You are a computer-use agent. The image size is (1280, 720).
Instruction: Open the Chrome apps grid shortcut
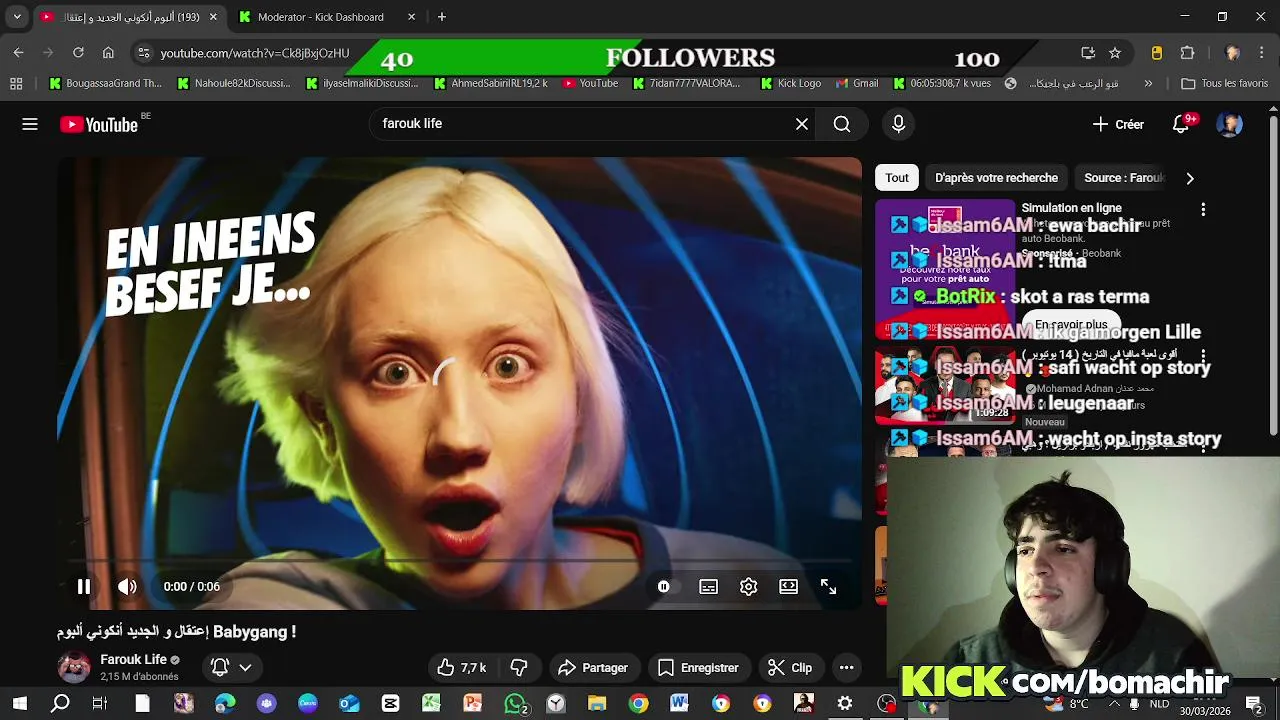[16, 83]
